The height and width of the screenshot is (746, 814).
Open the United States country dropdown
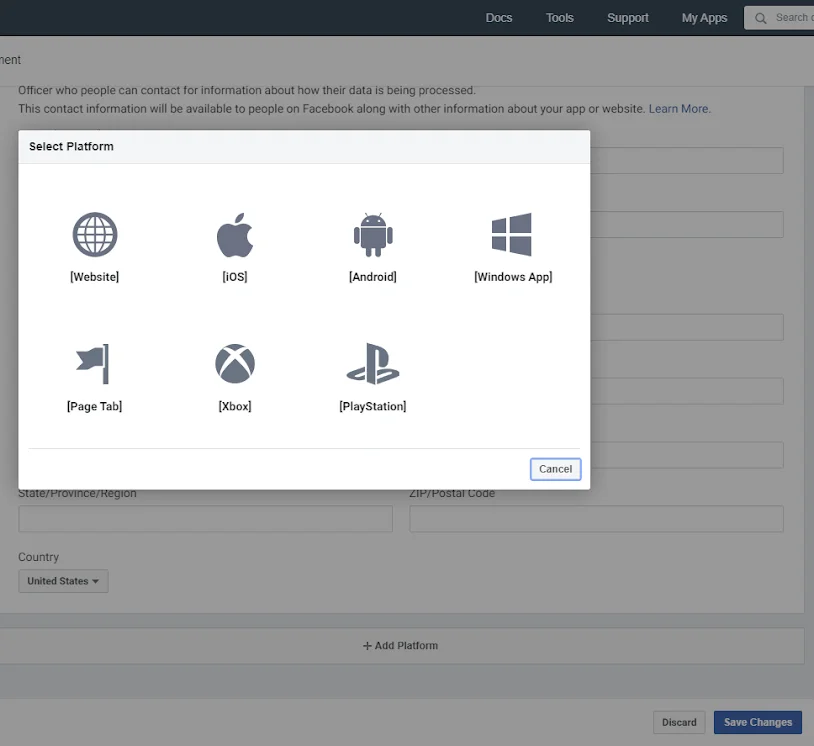coord(63,581)
